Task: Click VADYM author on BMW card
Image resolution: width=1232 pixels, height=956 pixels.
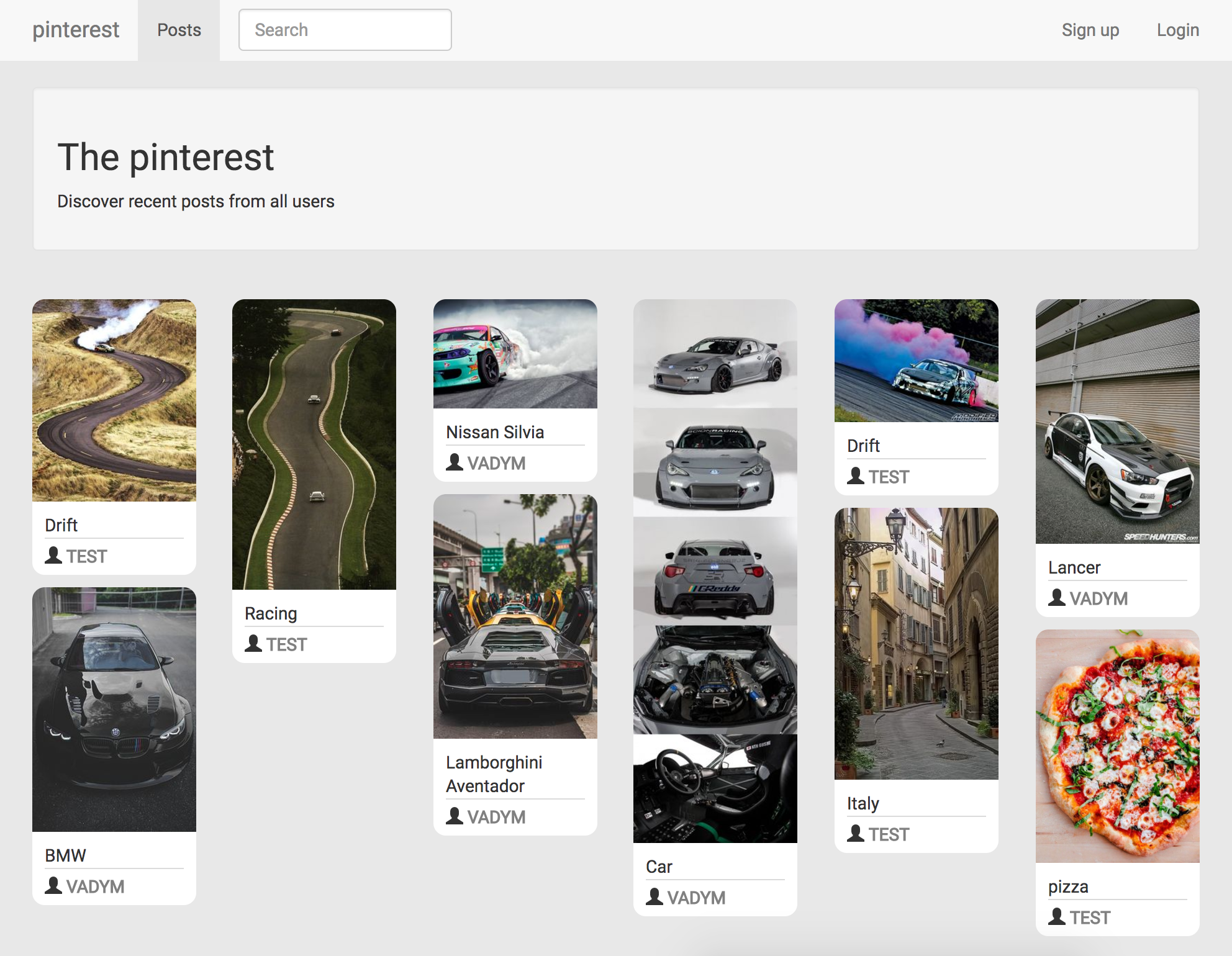Action: coord(96,886)
